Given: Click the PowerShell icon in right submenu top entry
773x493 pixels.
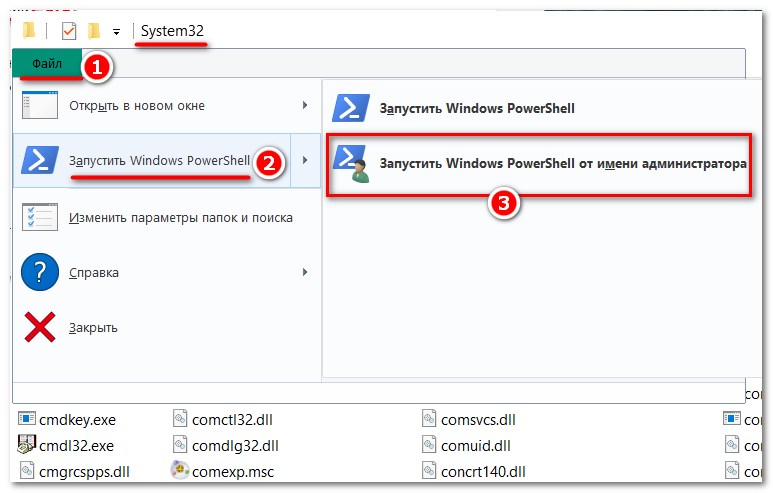Looking at the screenshot, I should 351,108.
